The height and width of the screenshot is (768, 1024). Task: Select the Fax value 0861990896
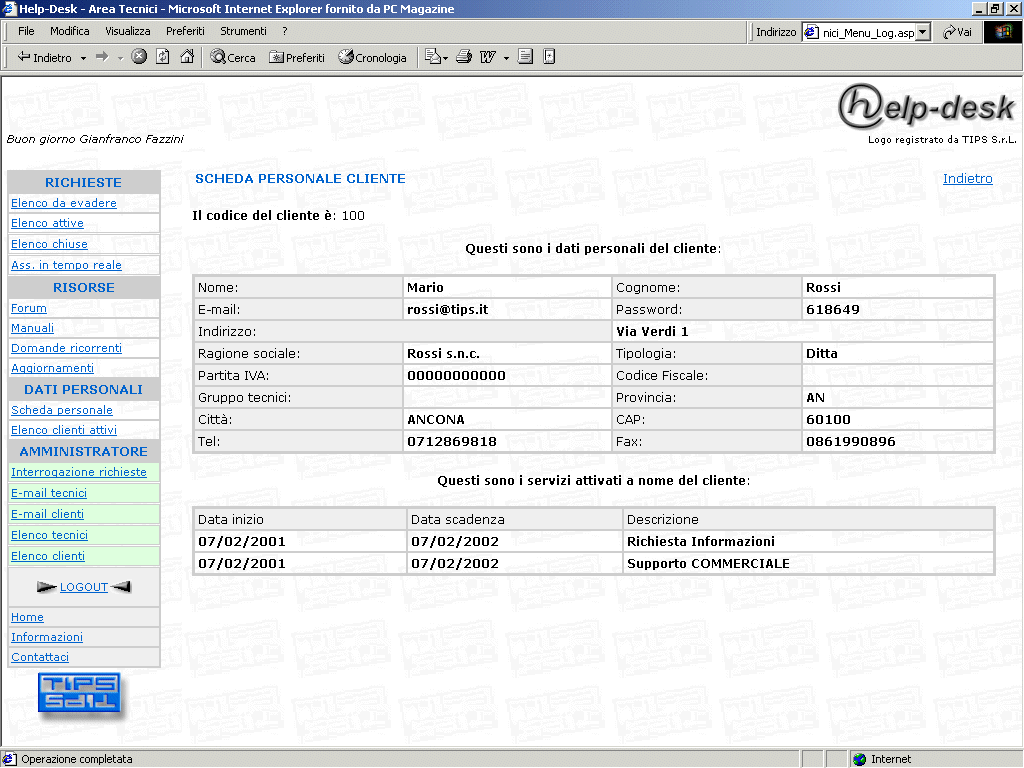point(851,441)
